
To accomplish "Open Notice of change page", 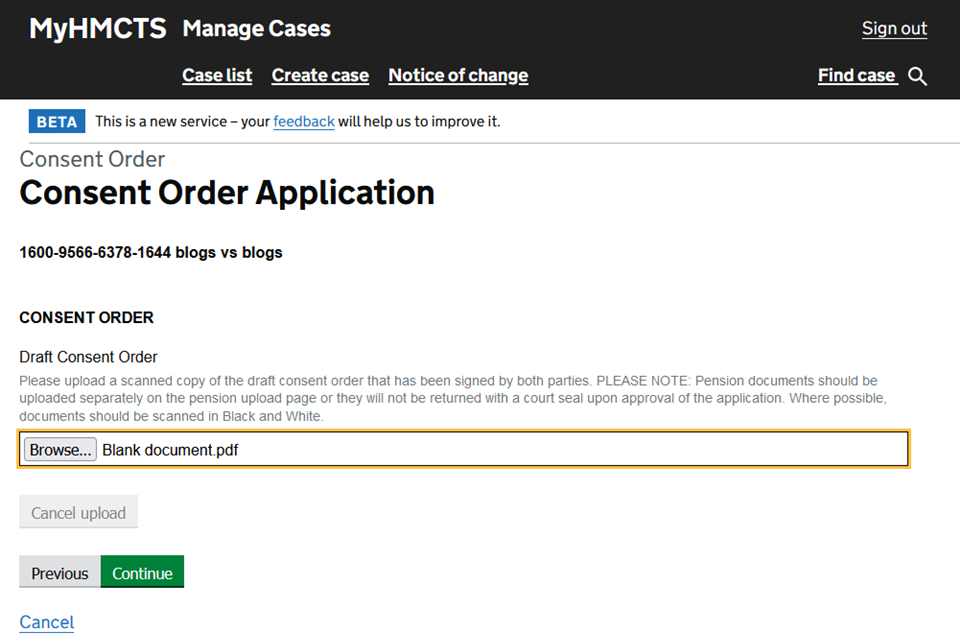I will (458, 76).
